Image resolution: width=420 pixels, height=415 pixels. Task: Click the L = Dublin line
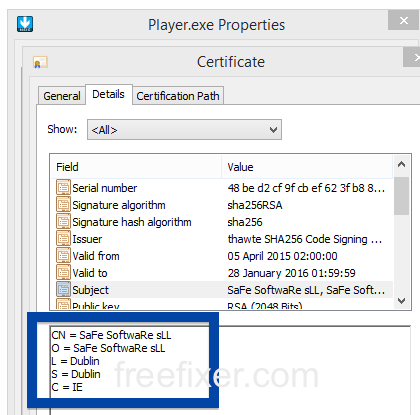click(x=75, y=361)
